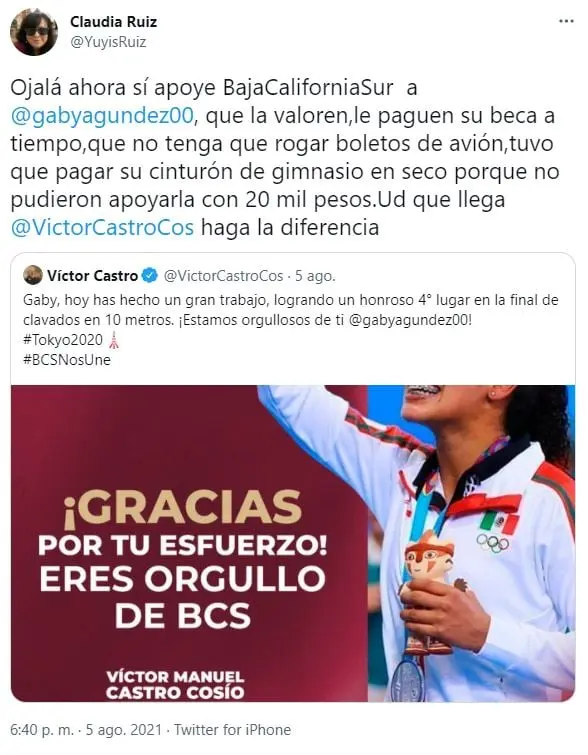Click the blue verified badge next to Víctor Castro
This screenshot has height=755, width=588.
point(150,276)
